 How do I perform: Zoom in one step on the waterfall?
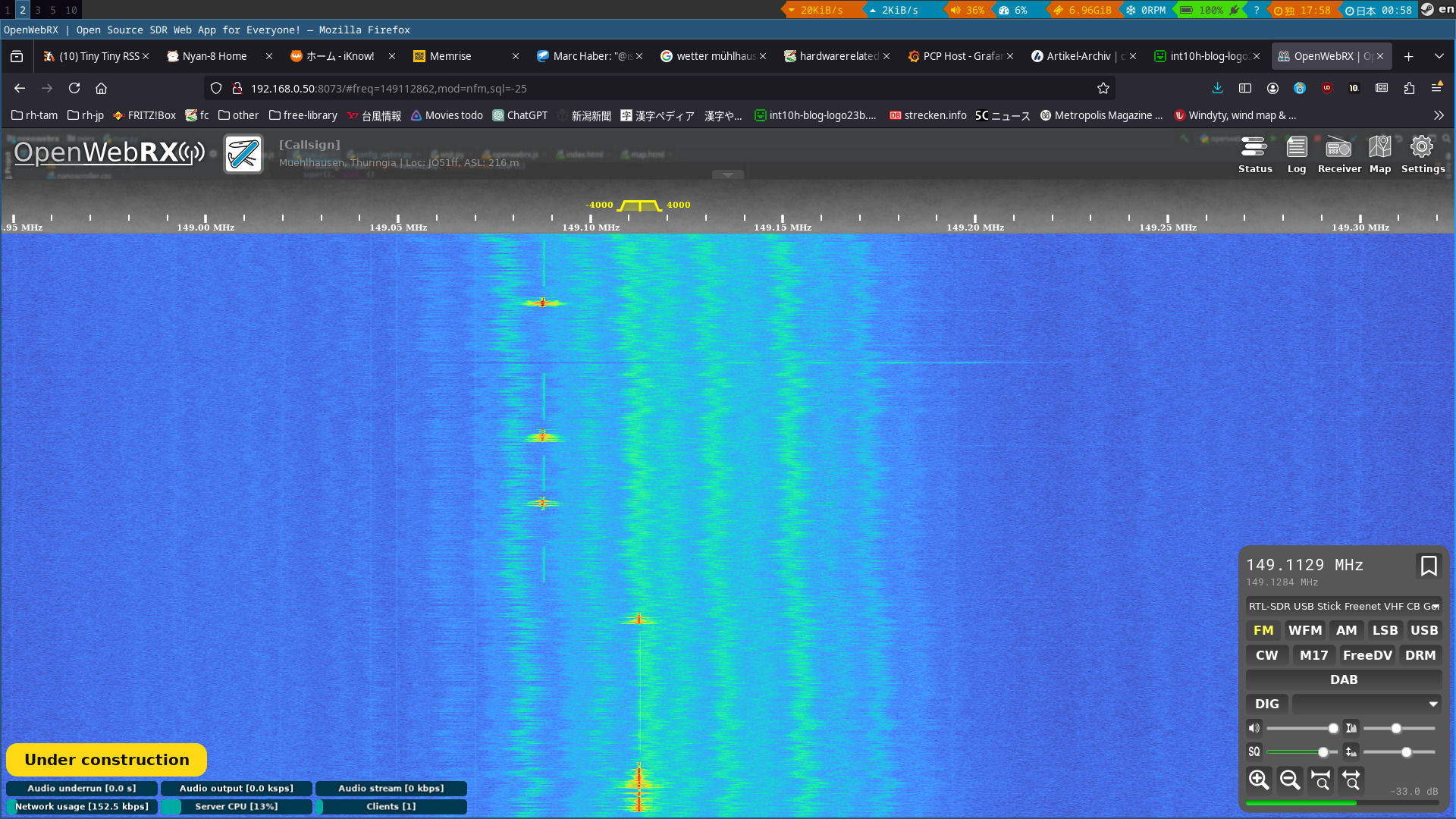click(x=1259, y=780)
